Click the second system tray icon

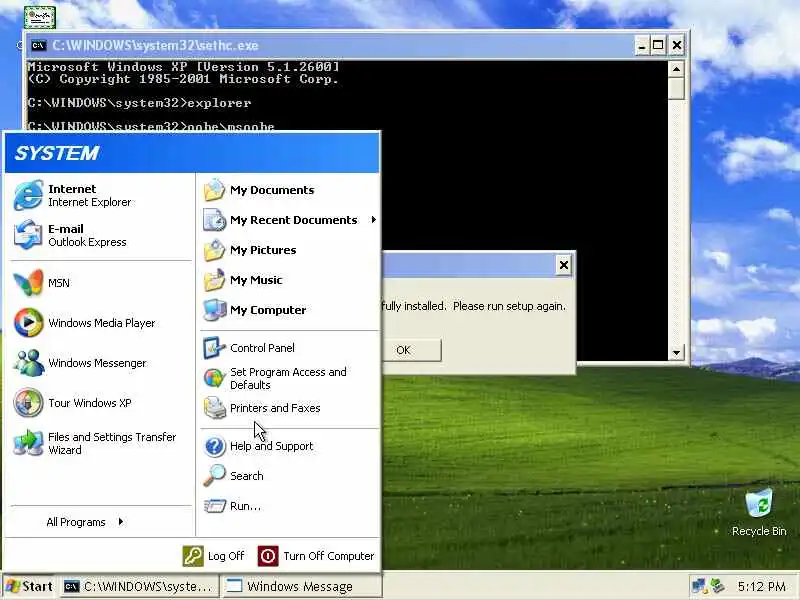pyautogui.click(x=718, y=586)
